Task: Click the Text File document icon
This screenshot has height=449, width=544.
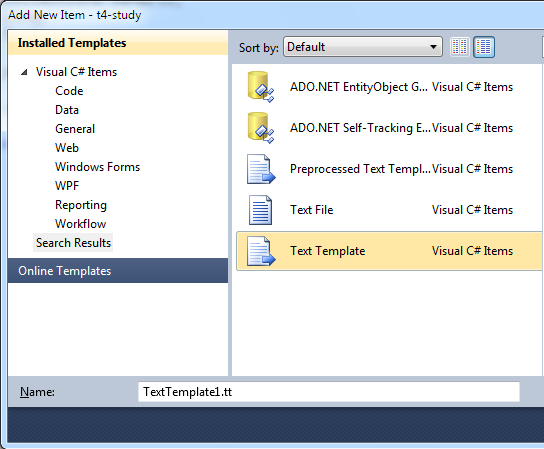Action: coord(260,210)
